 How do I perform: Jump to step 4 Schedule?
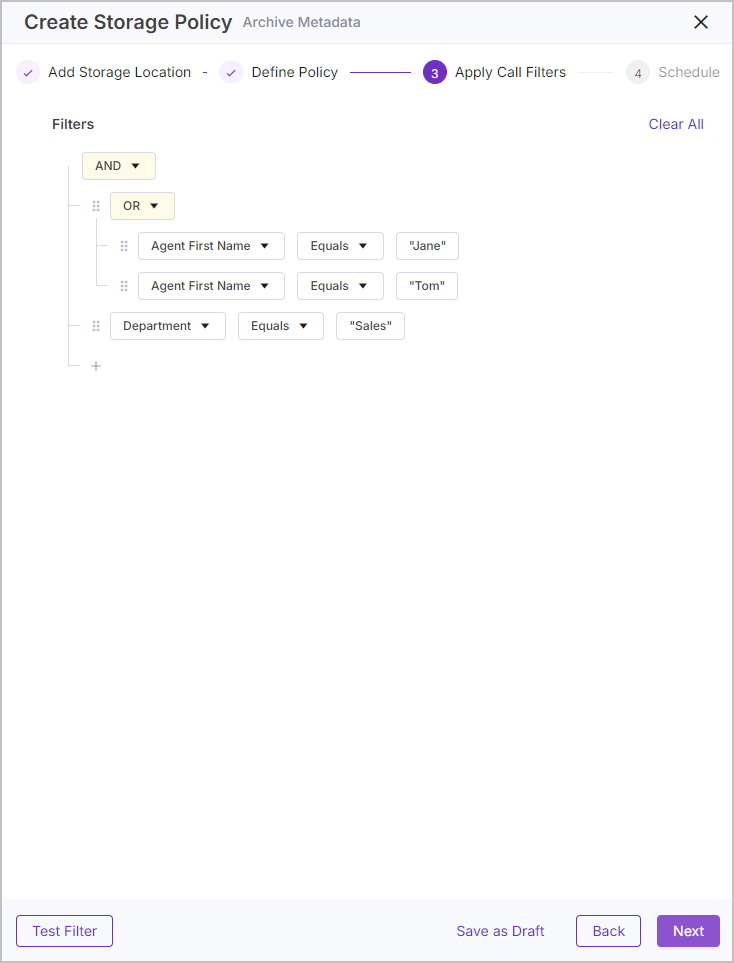673,72
